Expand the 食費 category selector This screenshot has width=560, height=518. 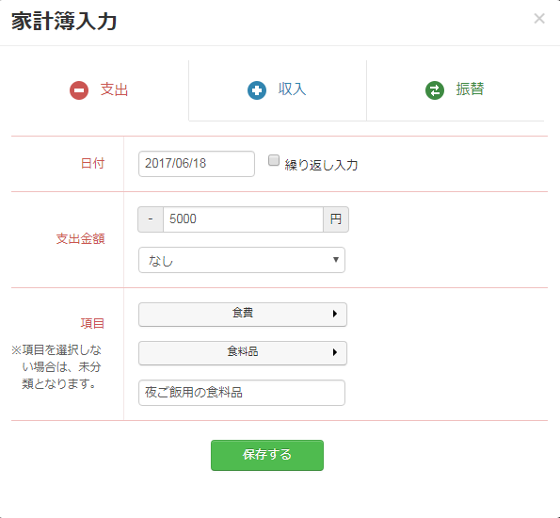[x=242, y=314]
